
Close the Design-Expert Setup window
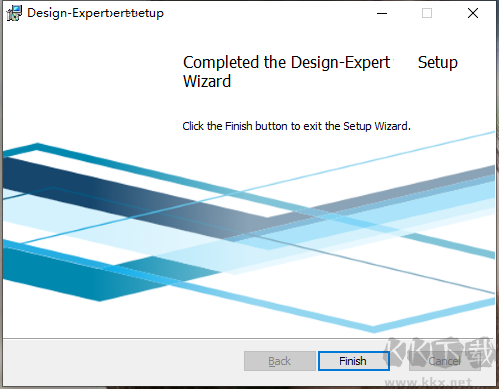[473, 13]
